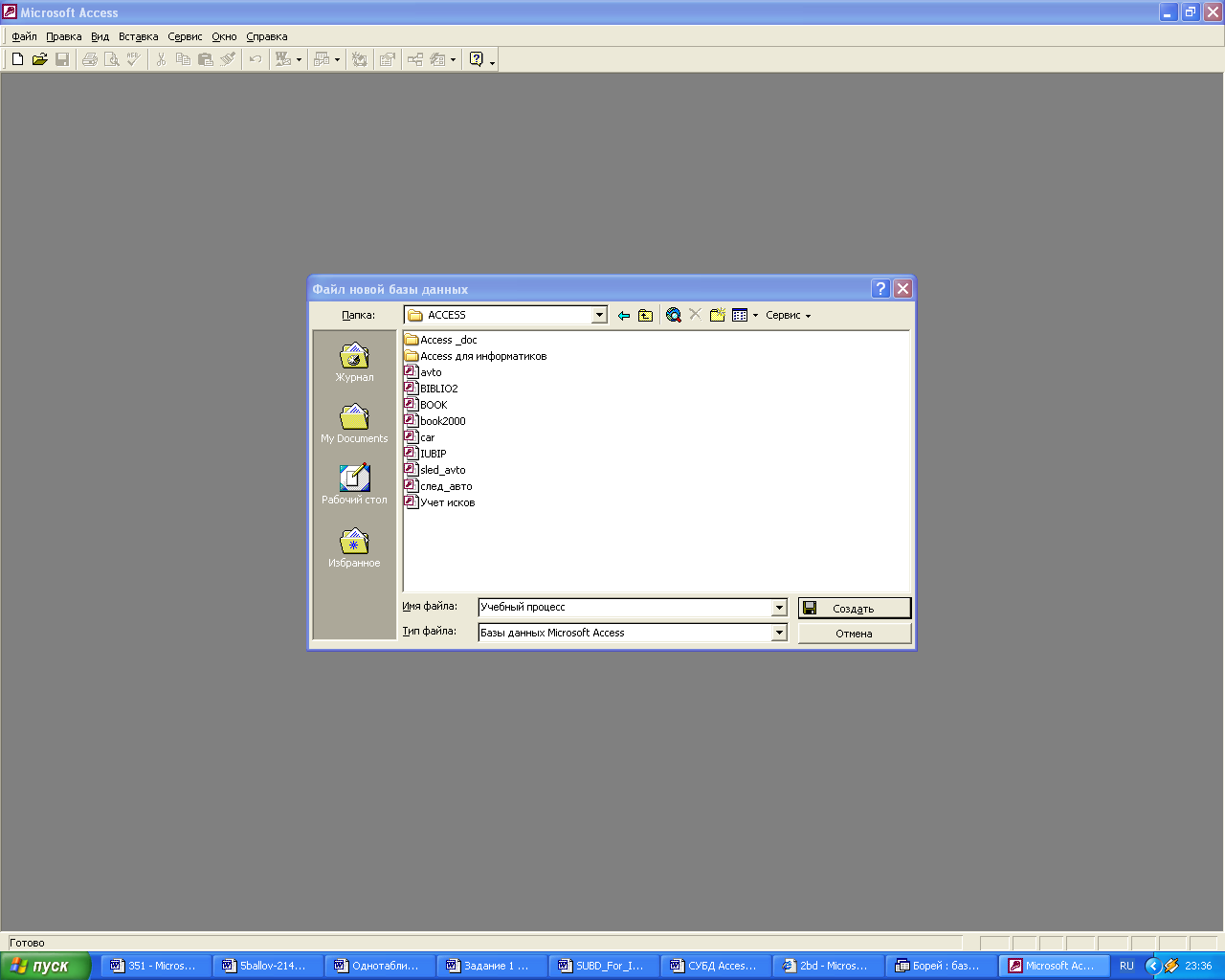The width and height of the screenshot is (1225, 980).
Task: Open the Файл menu
Action: click(x=24, y=36)
